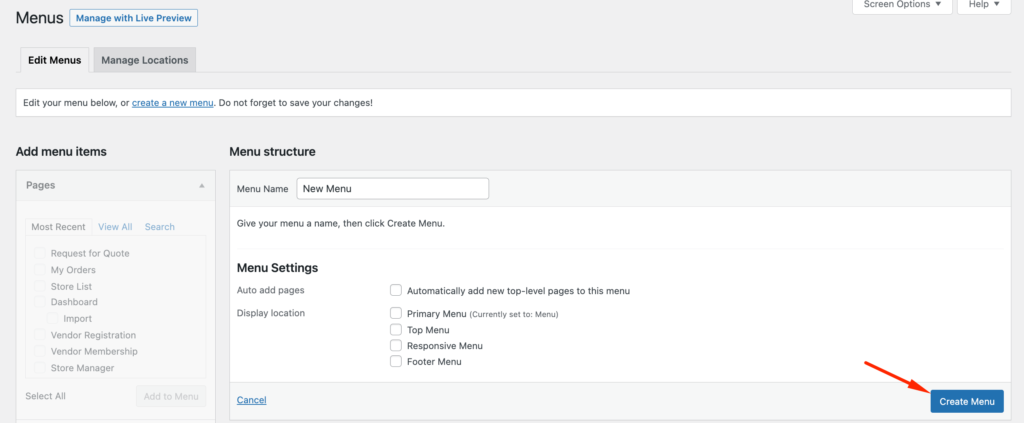The width and height of the screenshot is (1024, 423).
Task: Enable automatically add new top-level pages
Action: click(x=396, y=290)
